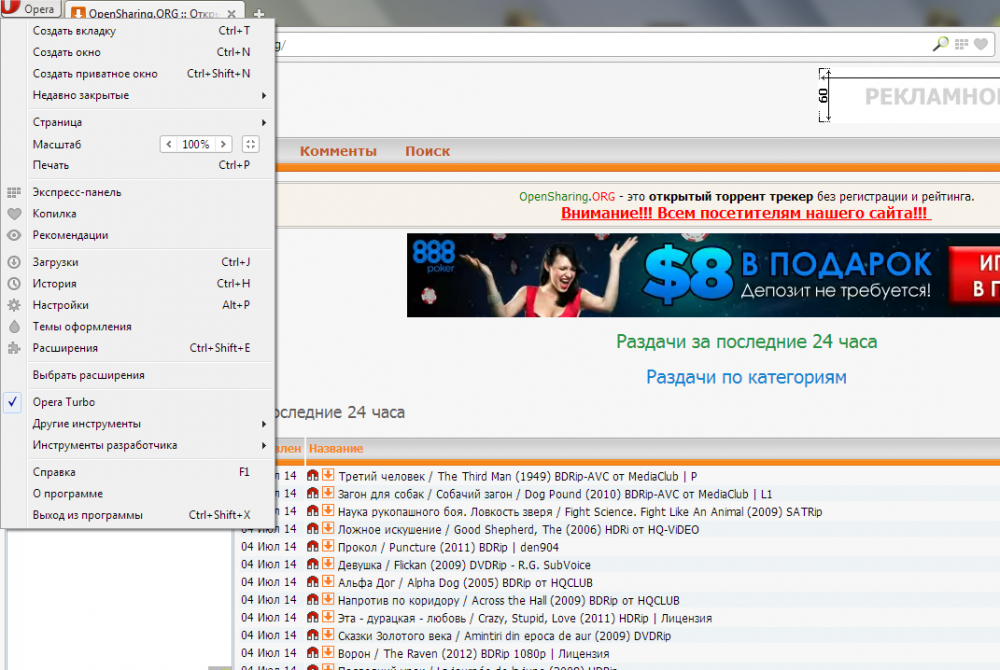Open the 'Поиск' site tab
The width and height of the screenshot is (1000, 670).
coord(427,151)
